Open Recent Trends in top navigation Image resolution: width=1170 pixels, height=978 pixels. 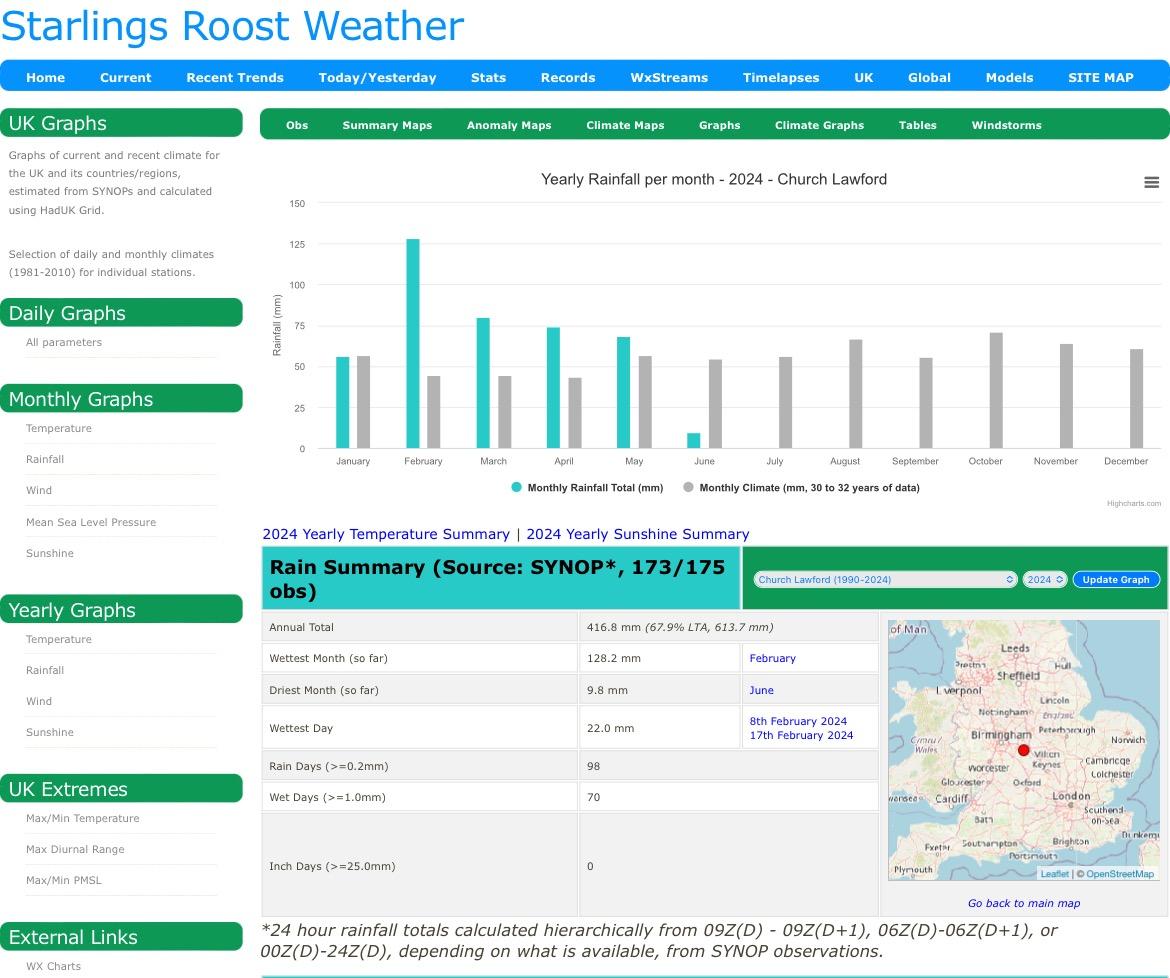click(x=235, y=78)
